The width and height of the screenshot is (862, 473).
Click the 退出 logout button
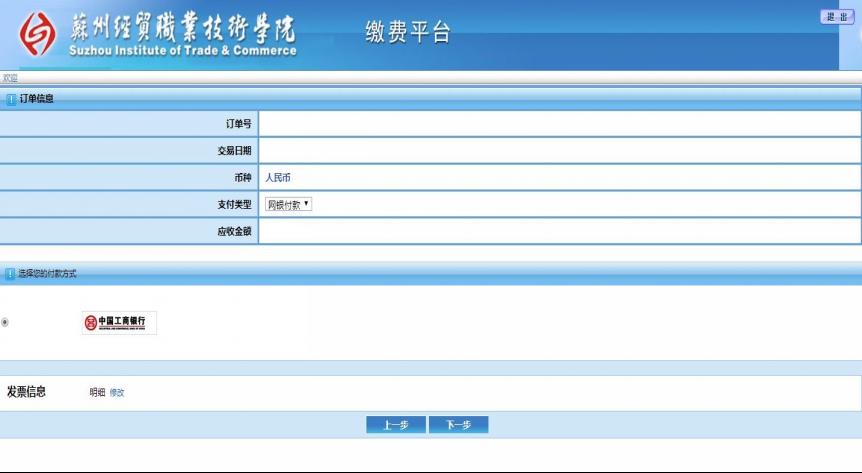click(836, 17)
